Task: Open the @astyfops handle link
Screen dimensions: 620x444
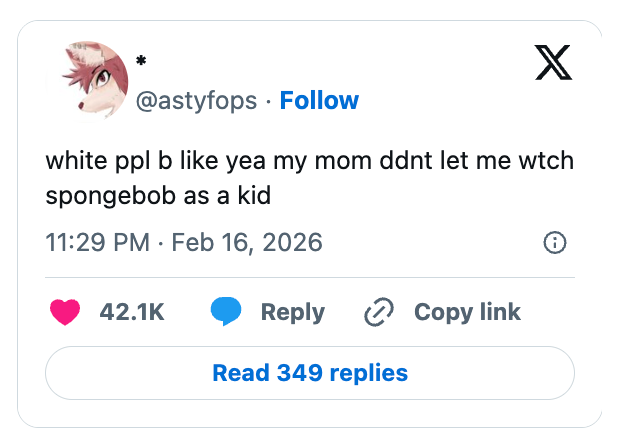Action: coord(198,100)
